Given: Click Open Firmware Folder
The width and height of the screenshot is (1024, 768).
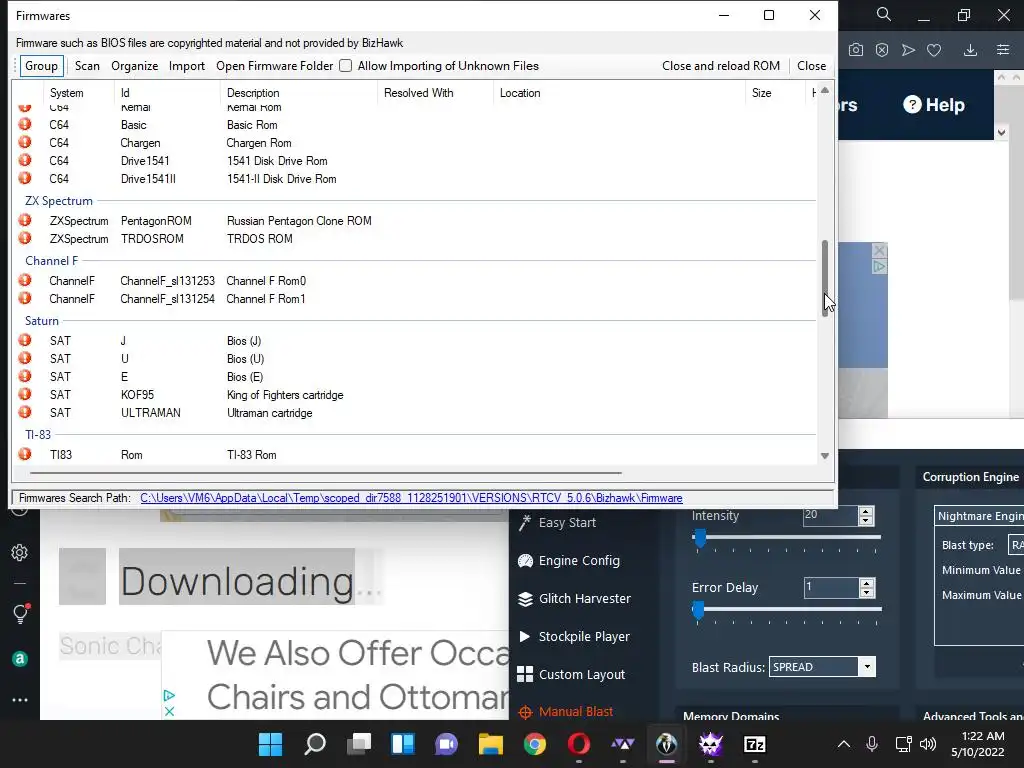Looking at the screenshot, I should 274,66.
